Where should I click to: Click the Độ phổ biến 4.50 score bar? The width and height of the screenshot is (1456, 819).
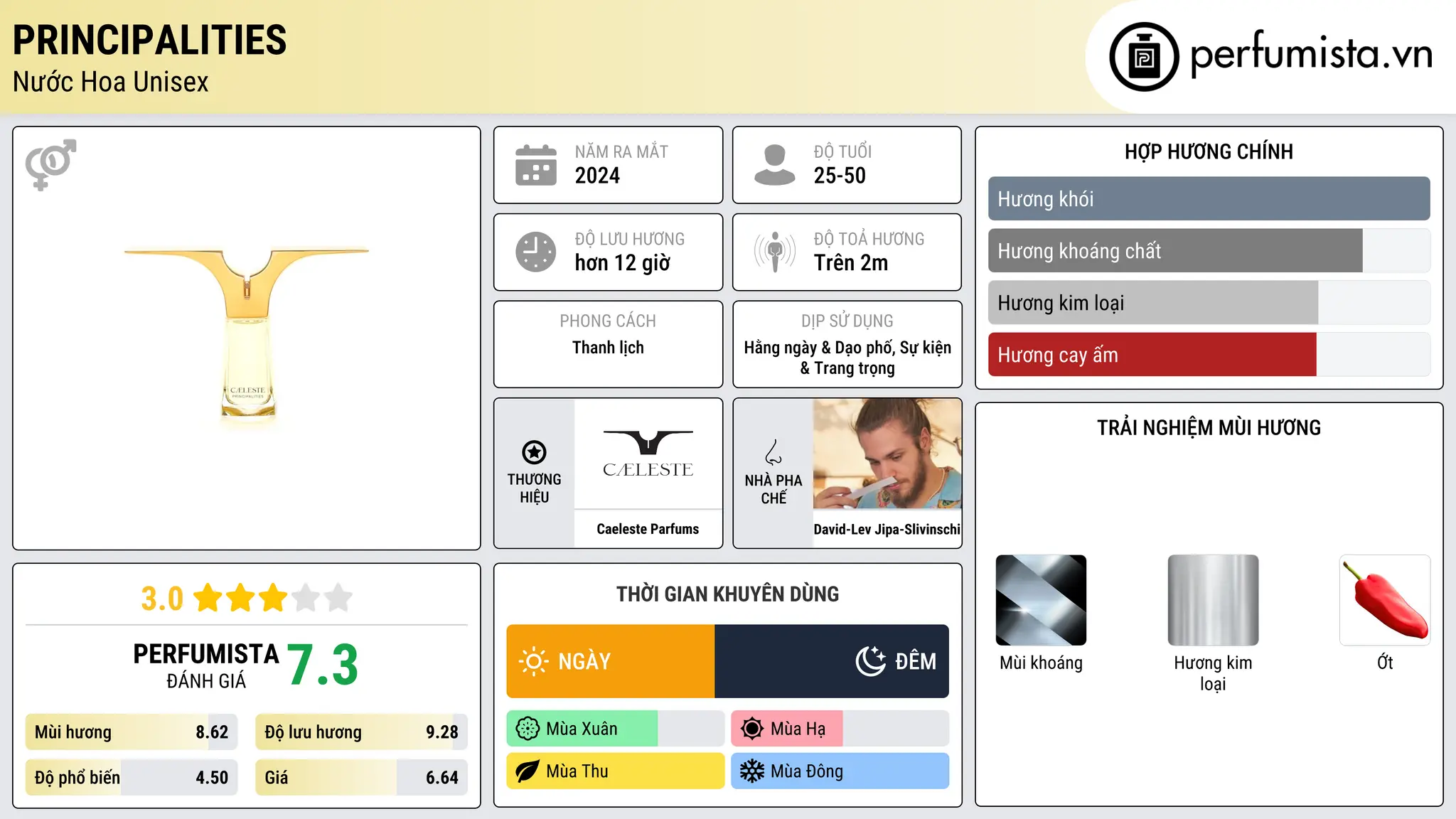[x=132, y=777]
